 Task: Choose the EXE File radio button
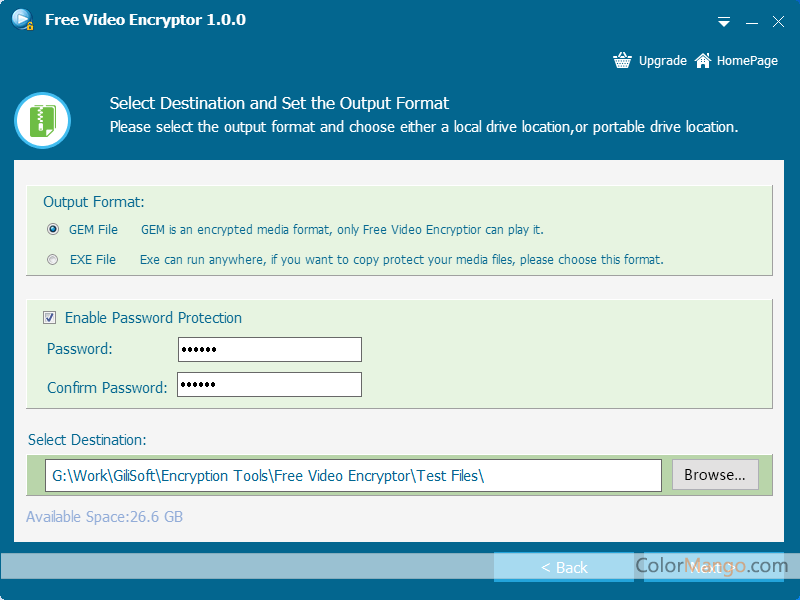(x=53, y=260)
